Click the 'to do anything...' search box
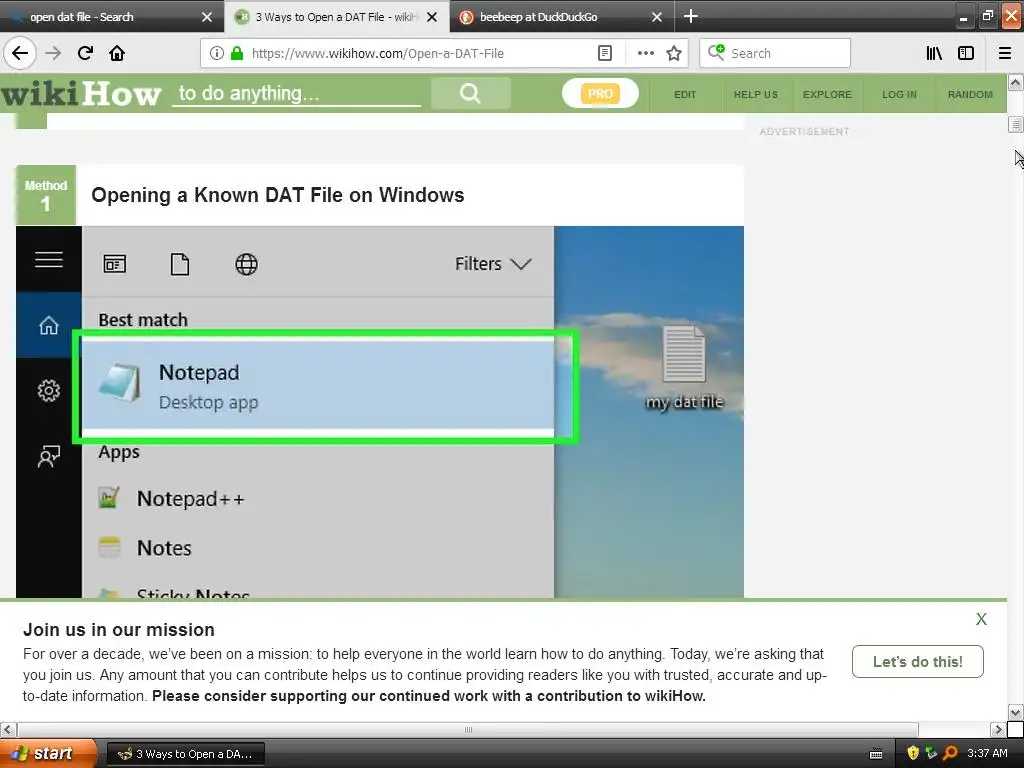The image size is (1024, 768). [296, 93]
